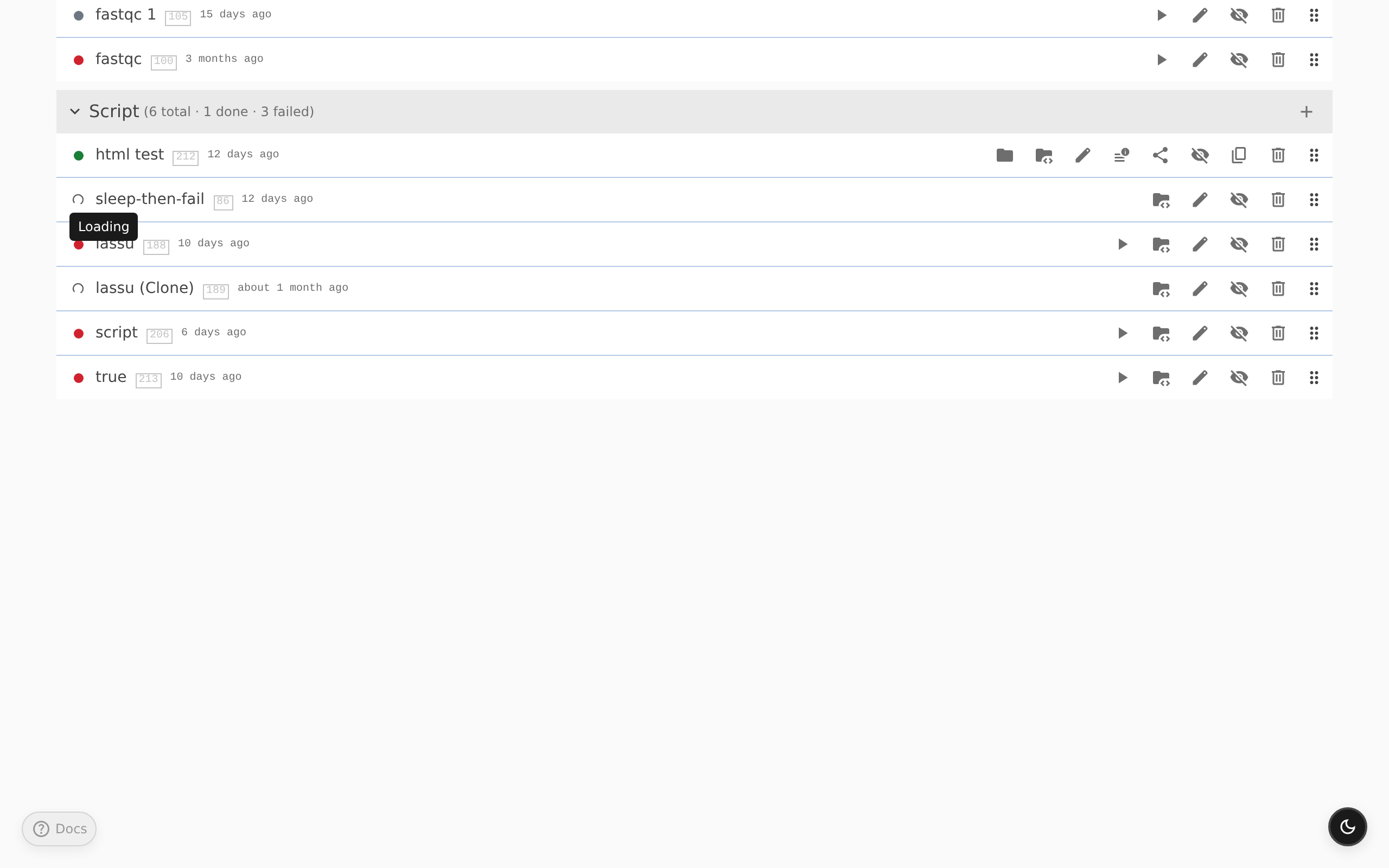
Task: Open code folder for script 206
Action: pyautogui.click(x=1161, y=334)
